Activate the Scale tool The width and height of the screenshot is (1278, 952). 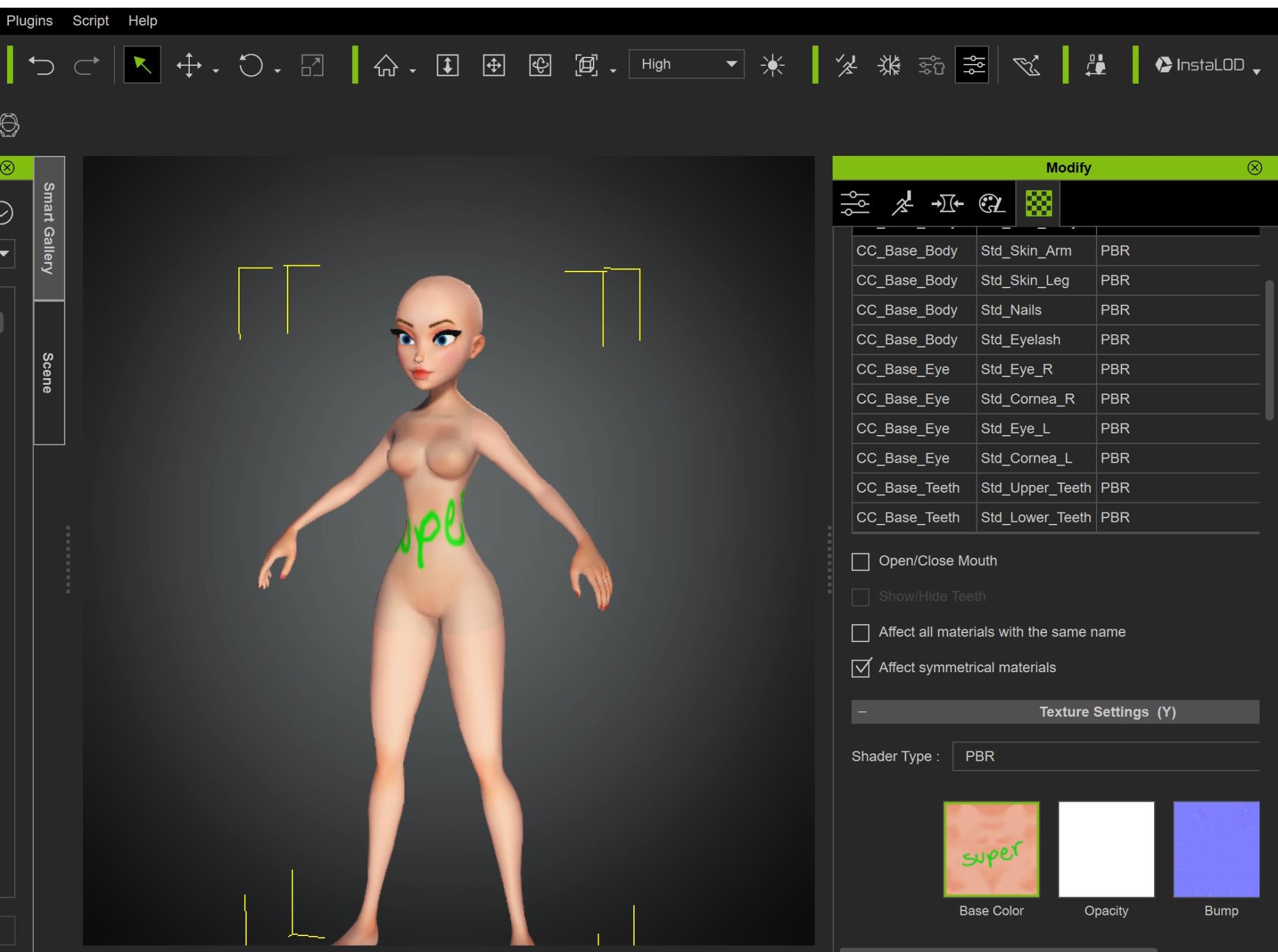pos(312,65)
